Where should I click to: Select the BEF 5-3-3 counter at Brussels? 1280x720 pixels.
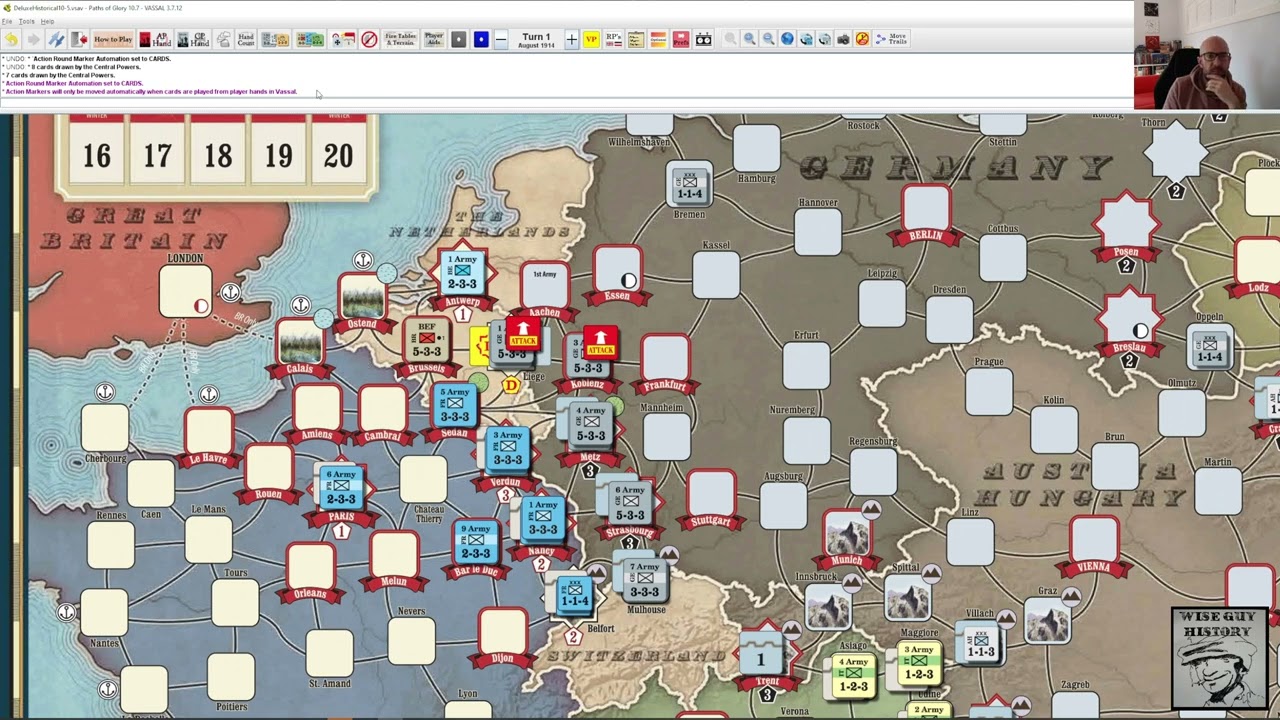[x=427, y=341]
